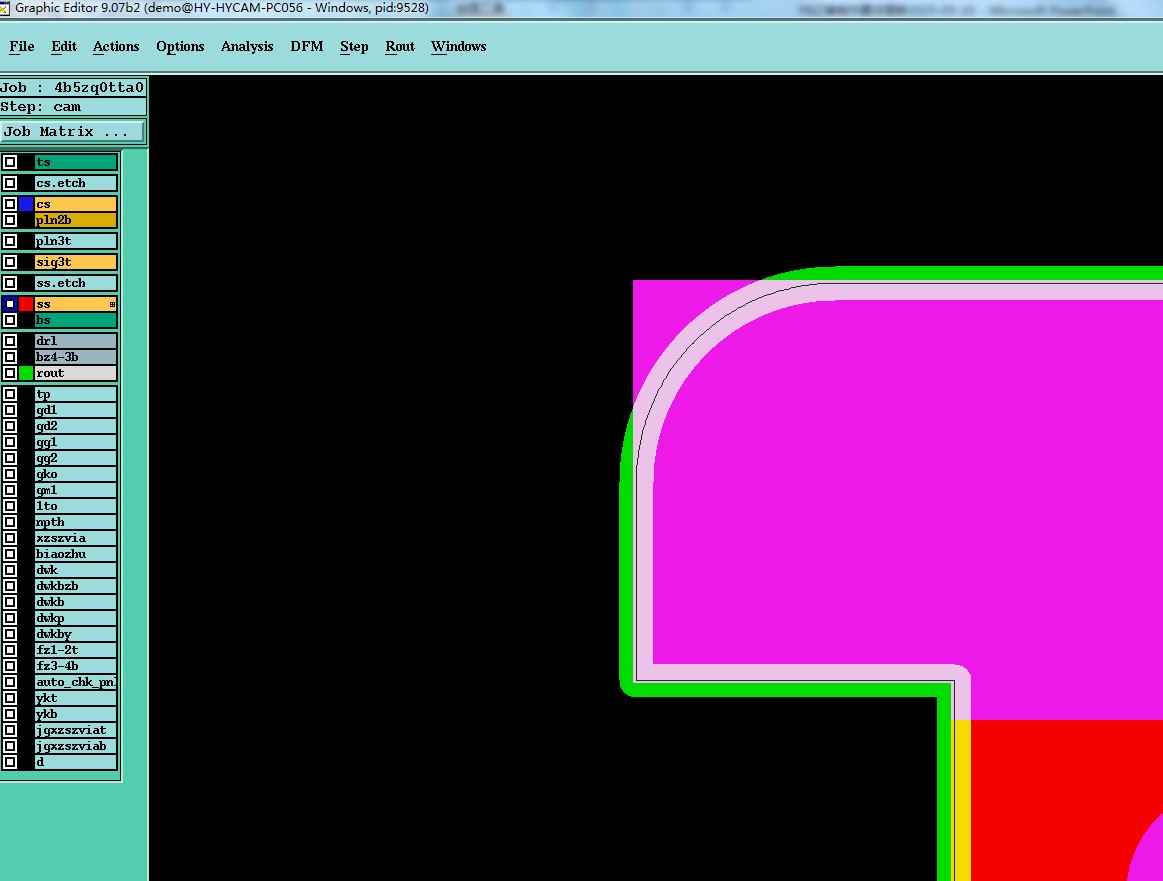Open the Edit menu
1163x881 pixels.
(64, 46)
